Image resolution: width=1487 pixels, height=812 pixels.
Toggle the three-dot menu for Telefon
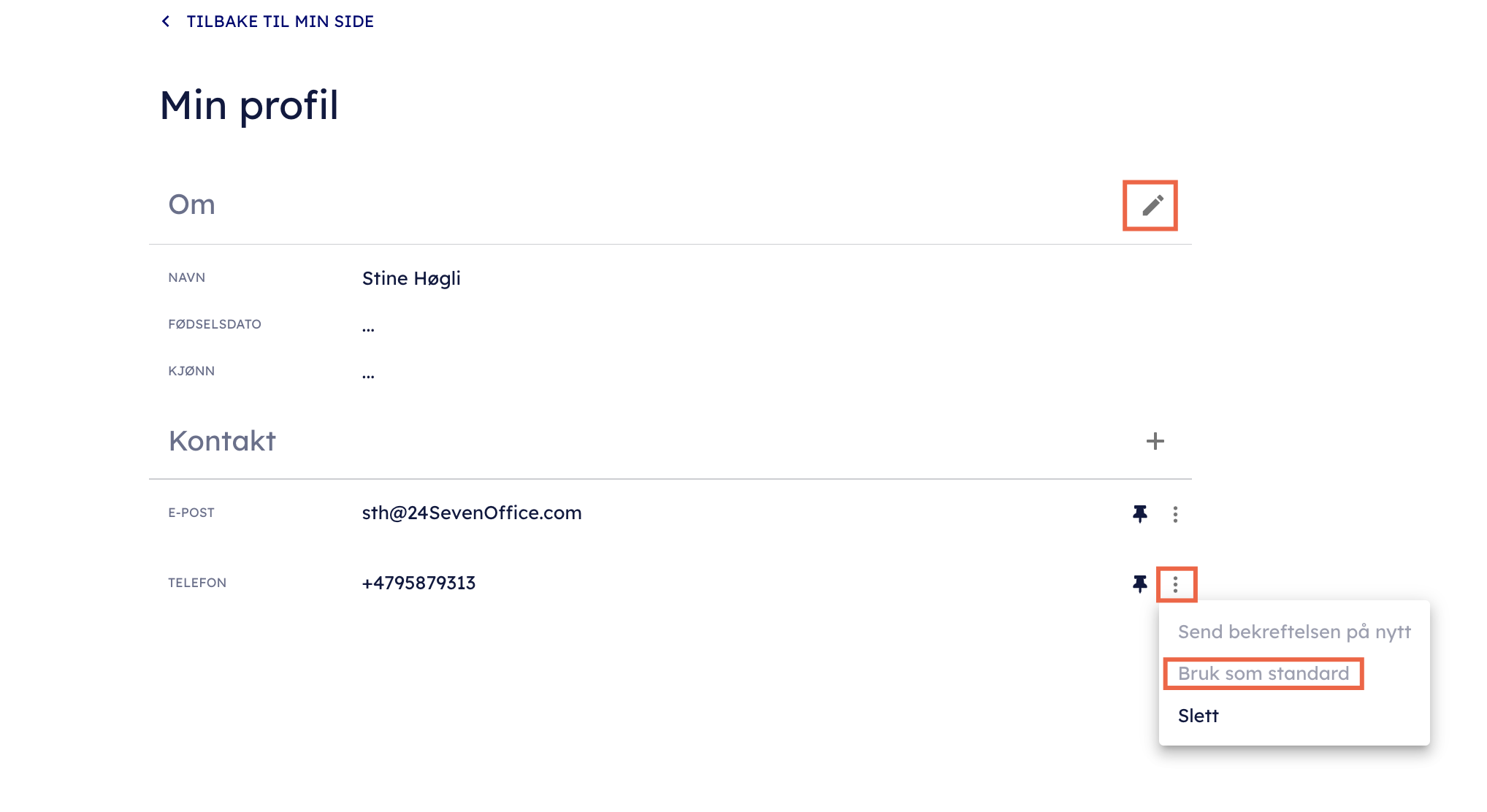(1175, 584)
